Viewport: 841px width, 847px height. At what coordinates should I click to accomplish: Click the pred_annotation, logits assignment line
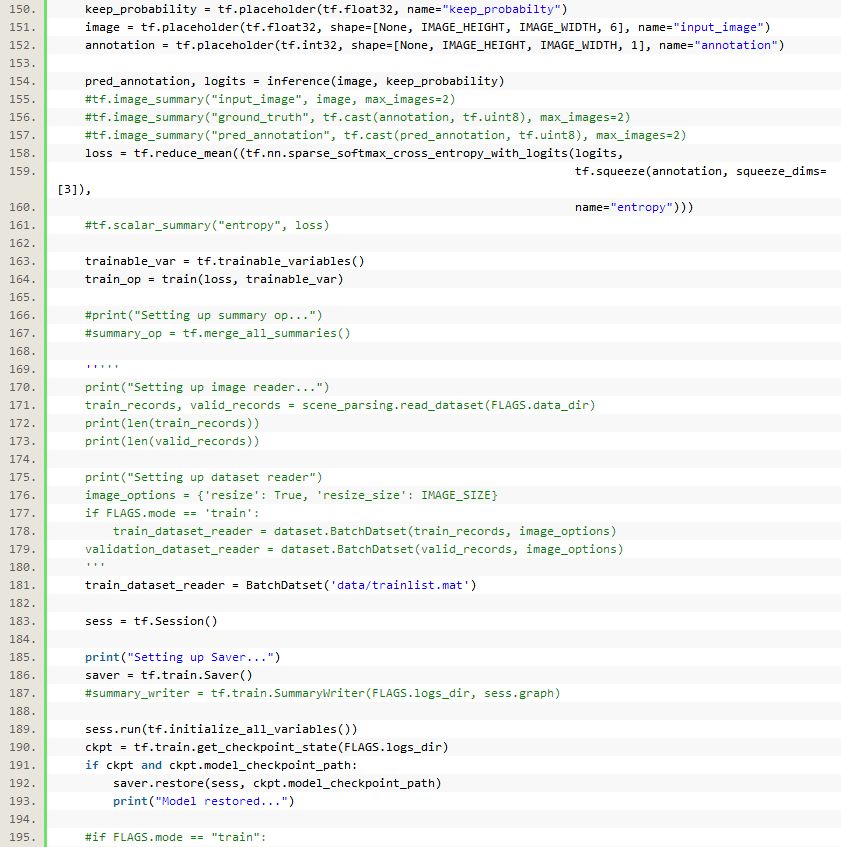pos(294,81)
